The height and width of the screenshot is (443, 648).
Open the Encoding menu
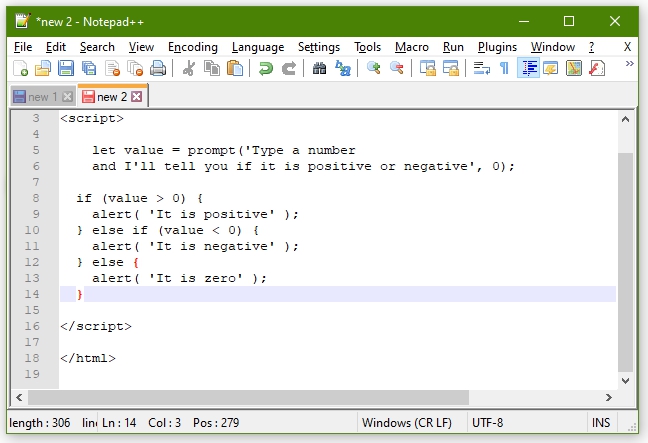tap(193, 47)
